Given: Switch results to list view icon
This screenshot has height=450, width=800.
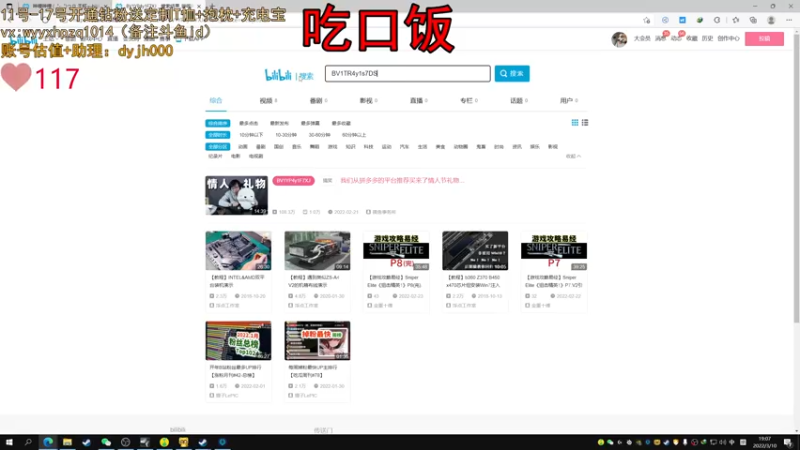Looking at the screenshot, I should 585,122.
